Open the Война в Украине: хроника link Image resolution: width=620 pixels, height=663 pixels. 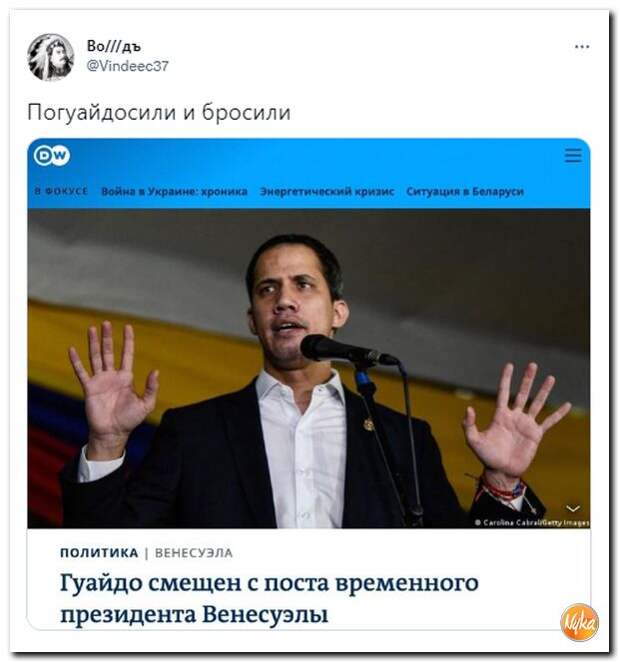[x=174, y=192]
